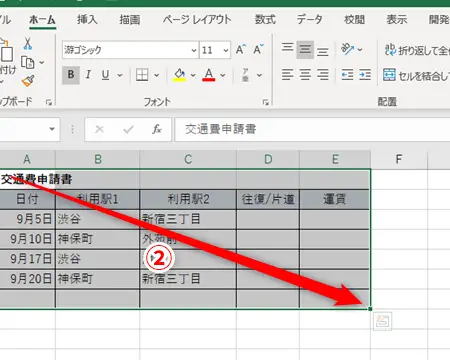The image size is (450, 360).
Task: Toggle Bold formatting button
Action: click(71, 75)
